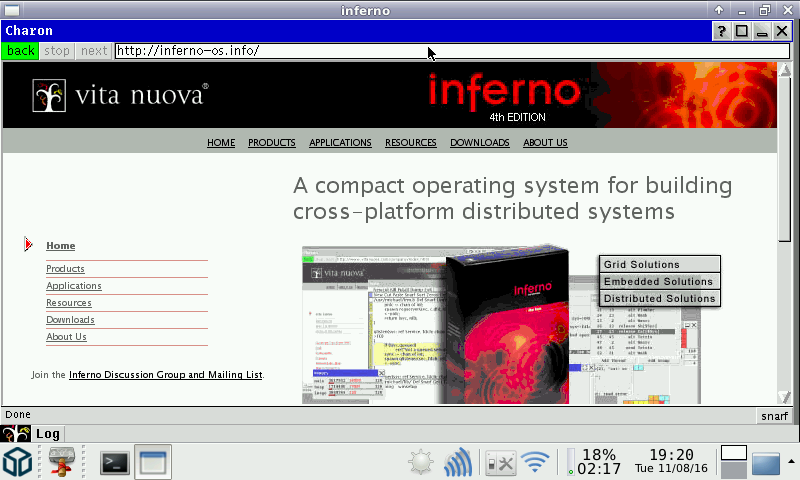Open the brightness sun icon in tray
Viewport: 800px width, 480px height.
pyautogui.click(x=421, y=462)
